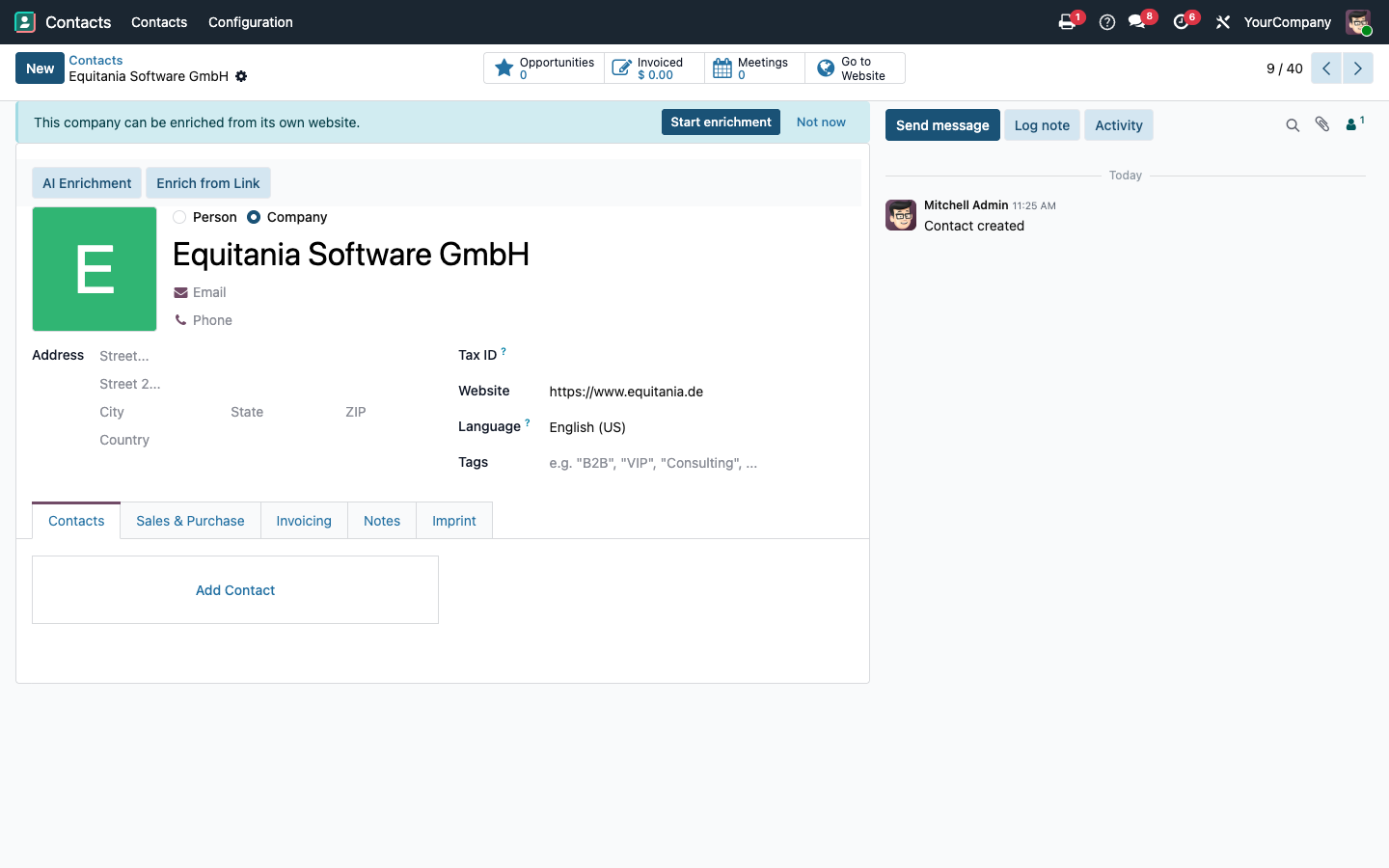Search messages with the magnifier icon
Image resolution: width=1389 pixels, height=868 pixels.
tap(1293, 125)
